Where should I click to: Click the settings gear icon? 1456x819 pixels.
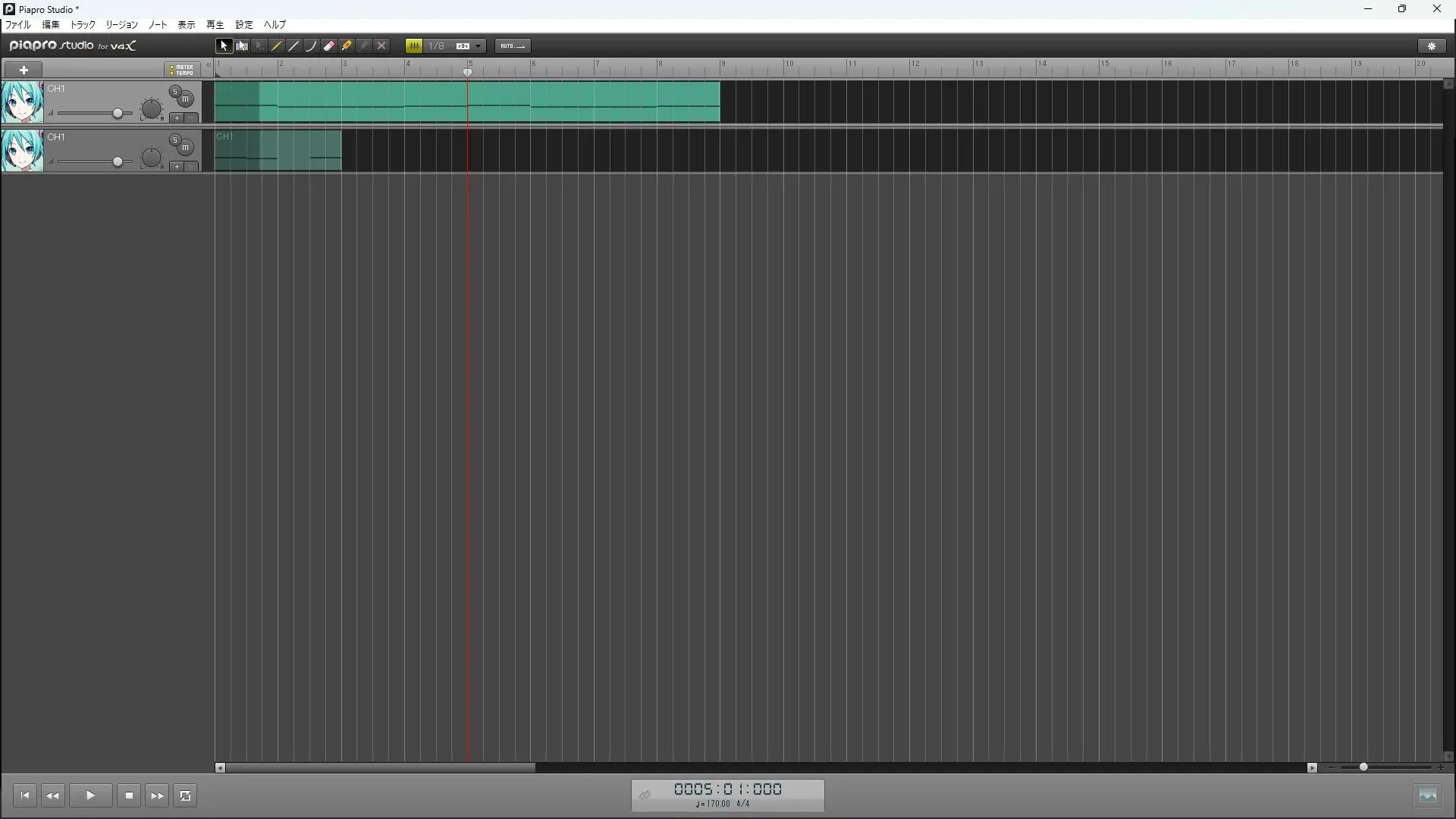tap(1432, 46)
